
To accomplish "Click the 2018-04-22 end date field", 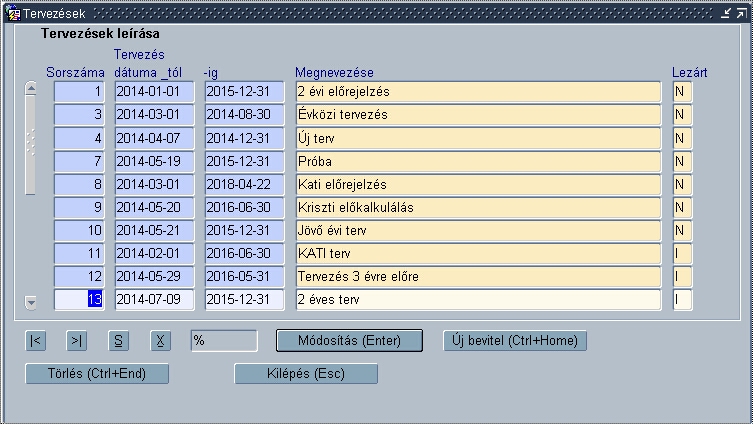I will [x=244, y=184].
